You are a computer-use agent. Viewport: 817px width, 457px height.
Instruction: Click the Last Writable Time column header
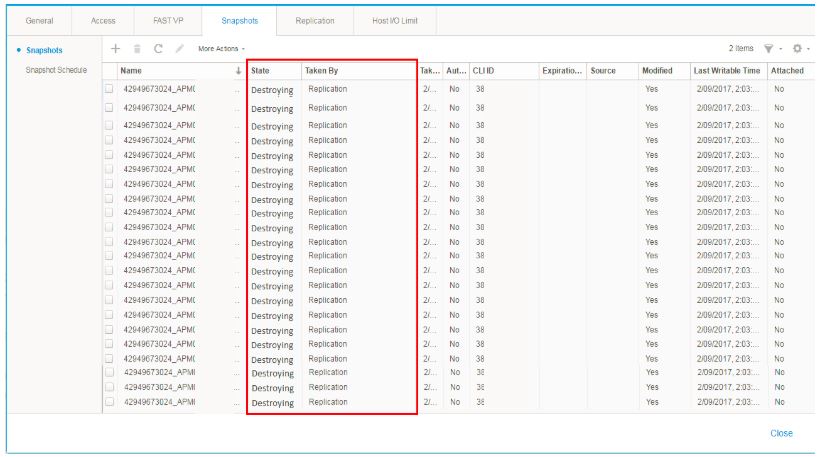[726, 71]
